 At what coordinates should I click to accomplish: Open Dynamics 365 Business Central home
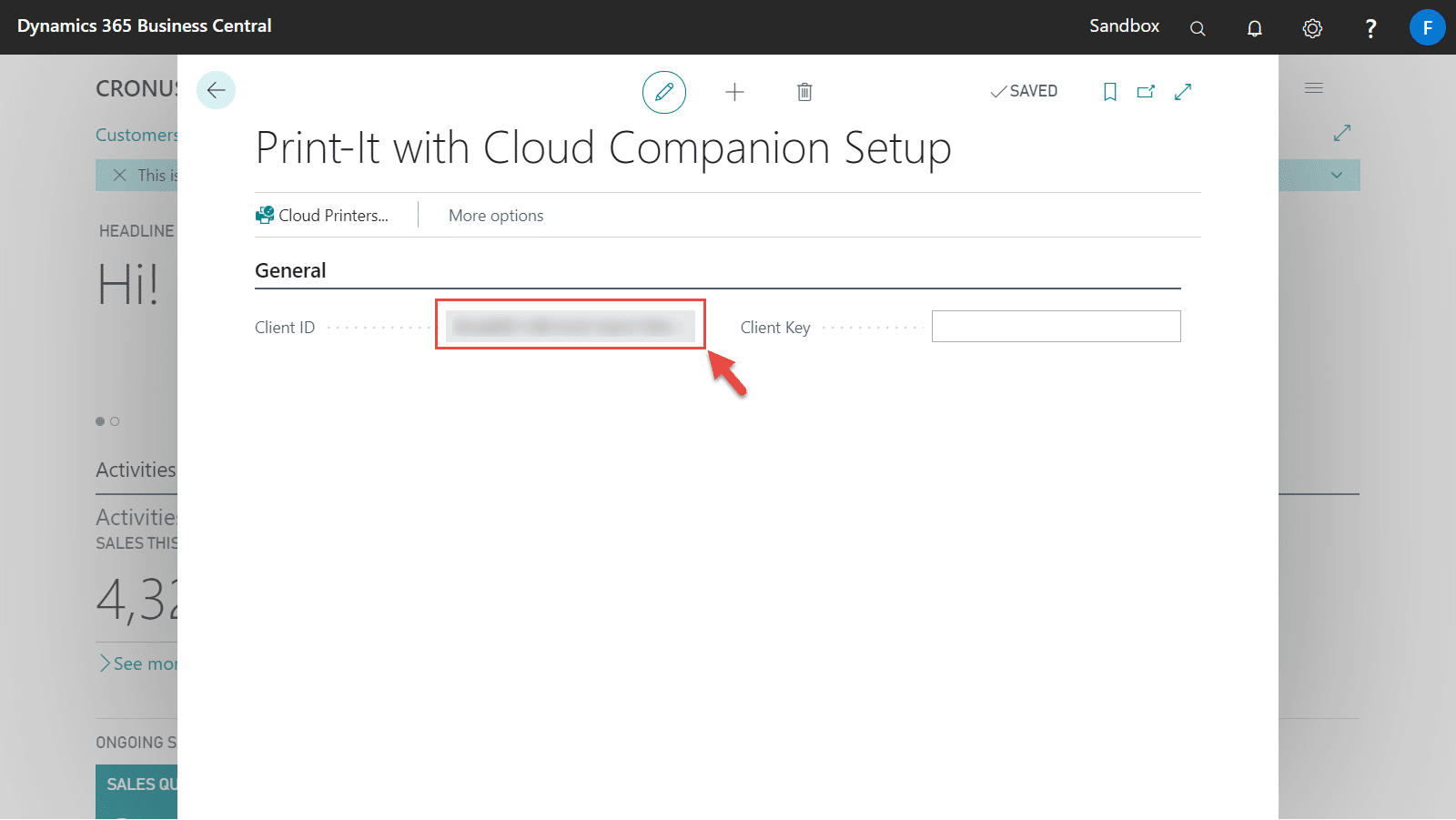point(145,26)
